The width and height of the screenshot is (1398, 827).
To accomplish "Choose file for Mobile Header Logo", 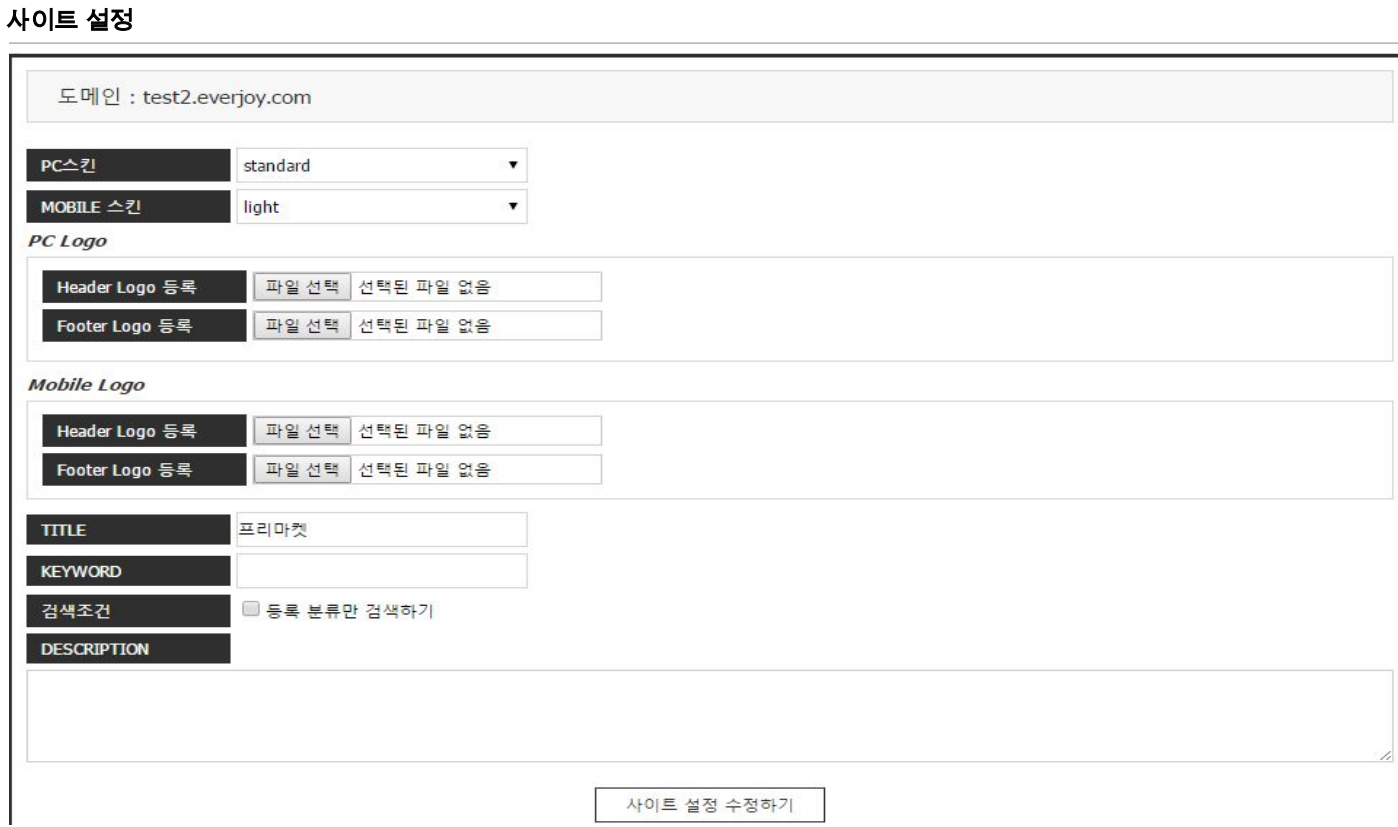I will click(301, 431).
